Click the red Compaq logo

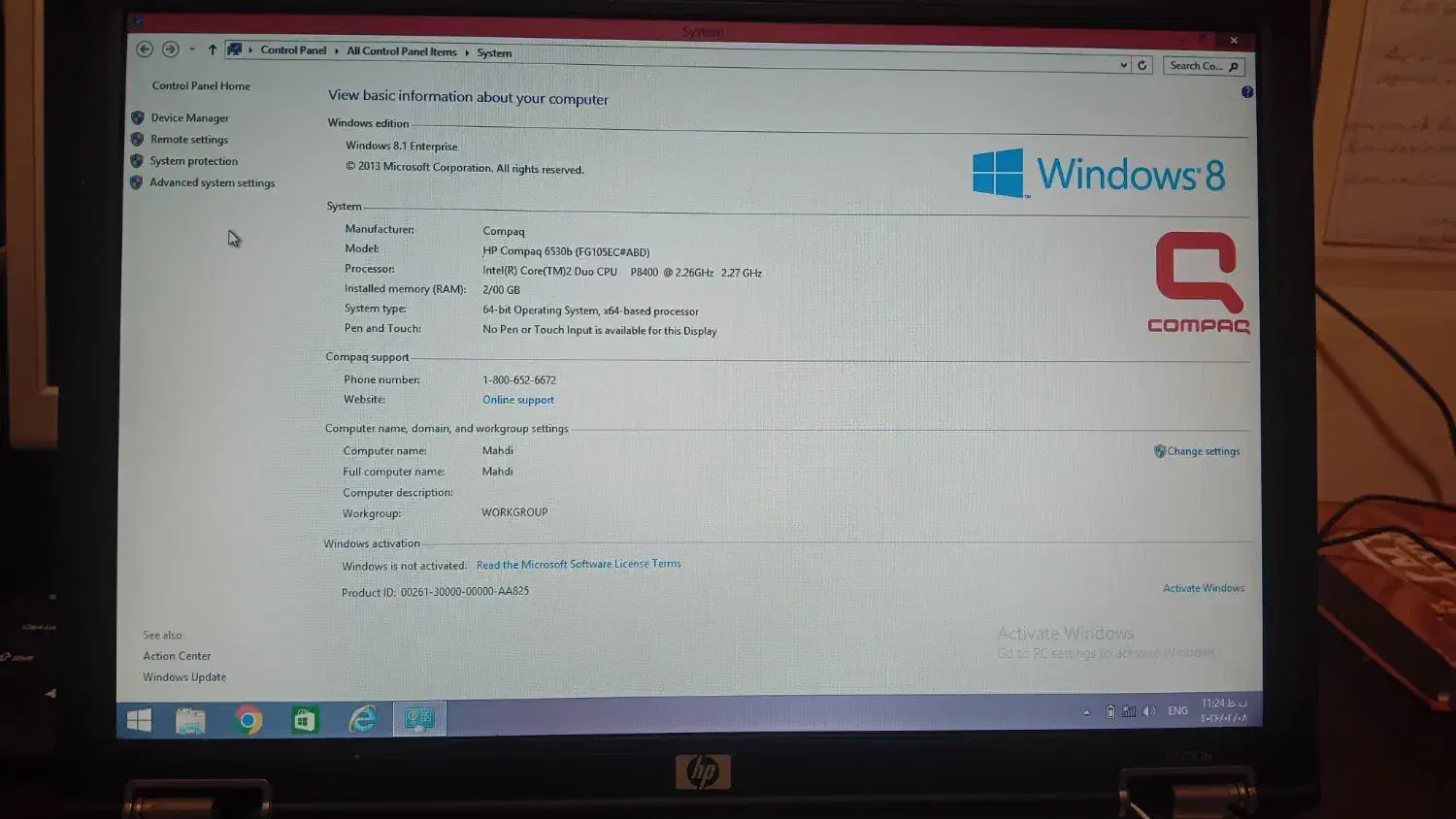1199,282
